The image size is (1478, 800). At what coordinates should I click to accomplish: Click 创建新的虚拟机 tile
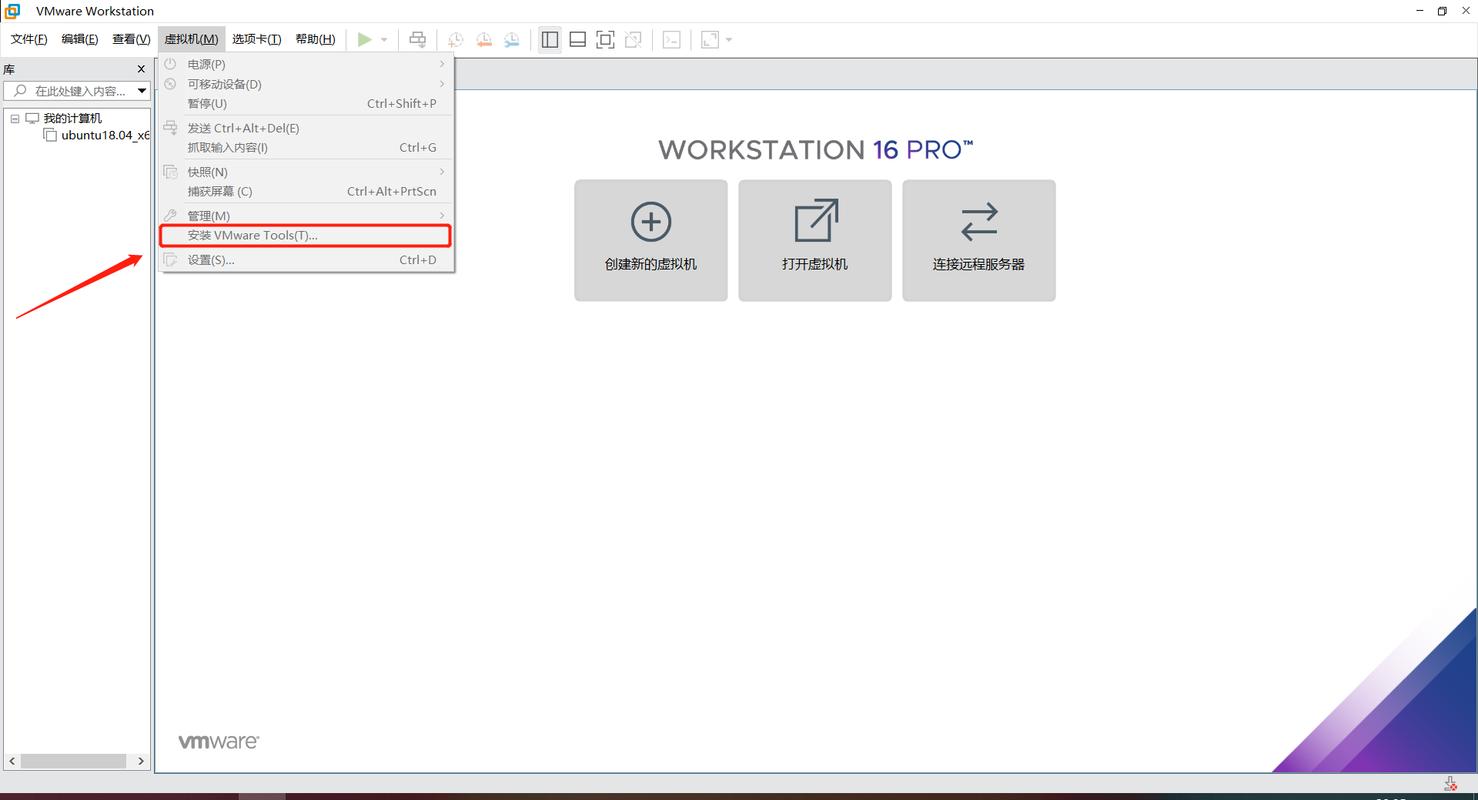coord(651,240)
